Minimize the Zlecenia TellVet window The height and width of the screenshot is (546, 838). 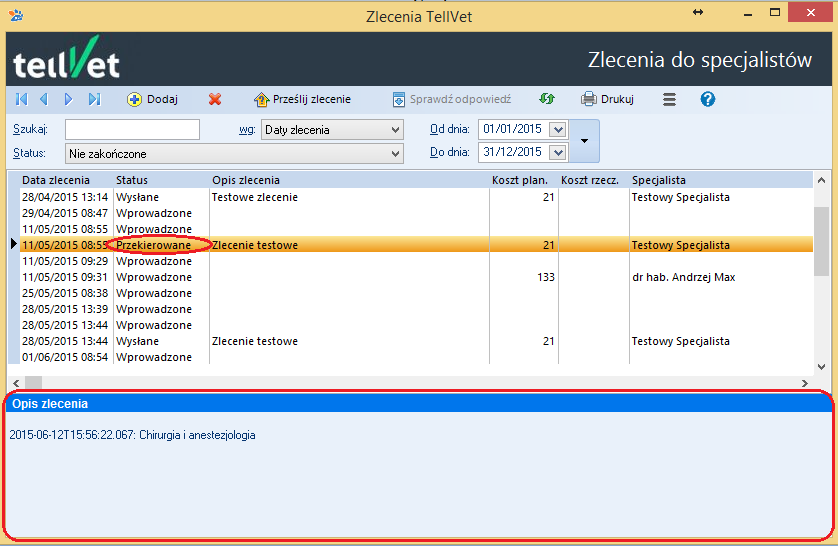tap(748, 13)
